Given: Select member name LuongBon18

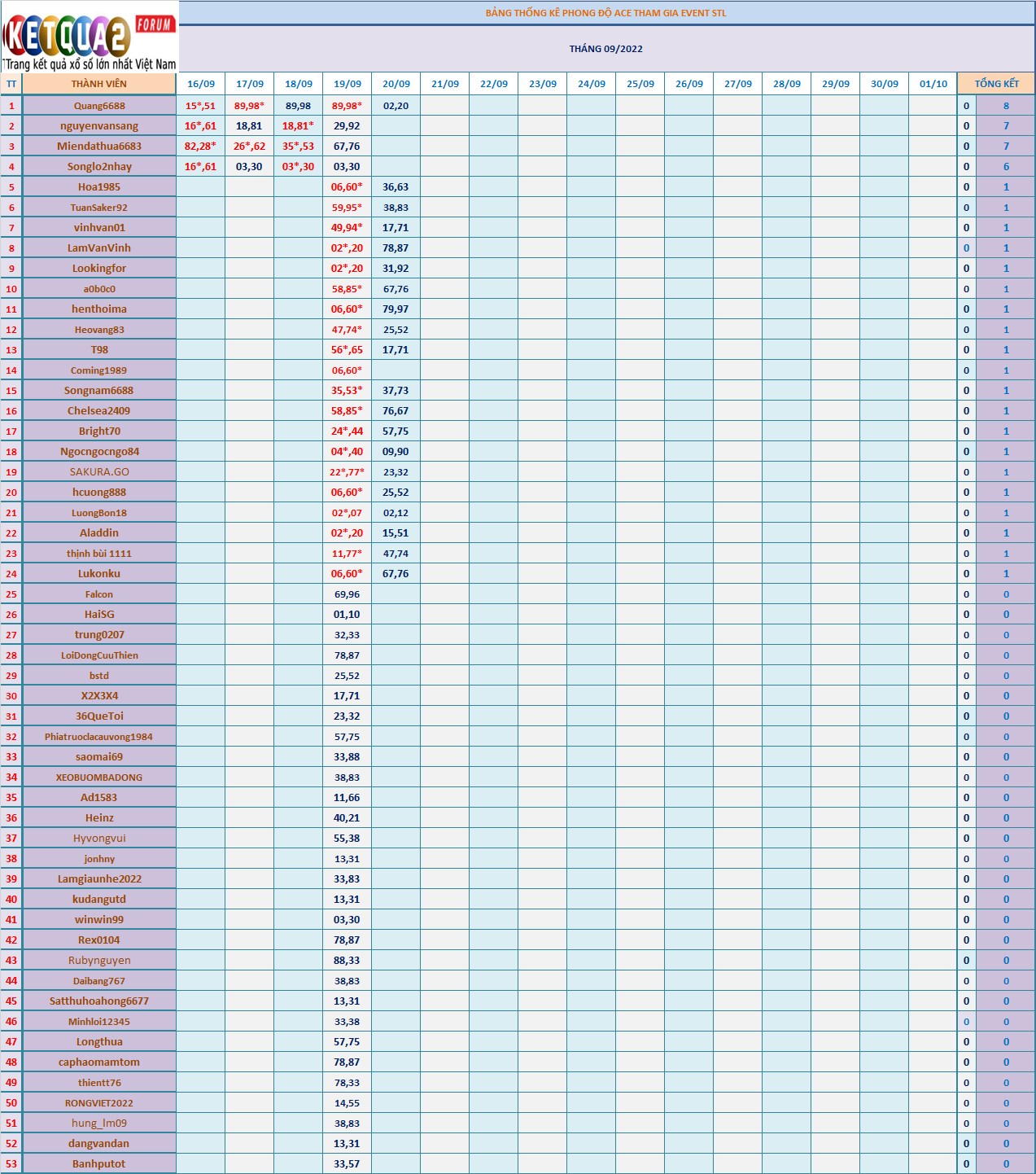Looking at the screenshot, I should pos(99,513).
